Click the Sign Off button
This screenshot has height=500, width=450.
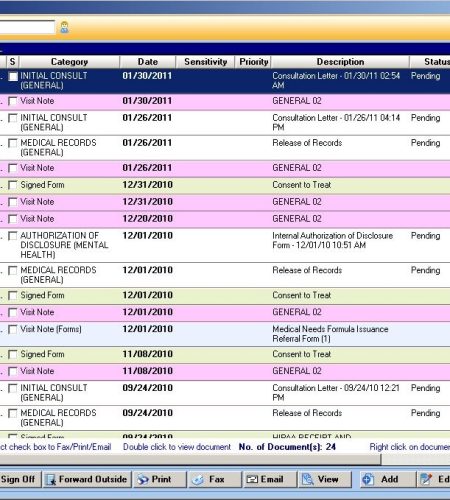point(20,480)
